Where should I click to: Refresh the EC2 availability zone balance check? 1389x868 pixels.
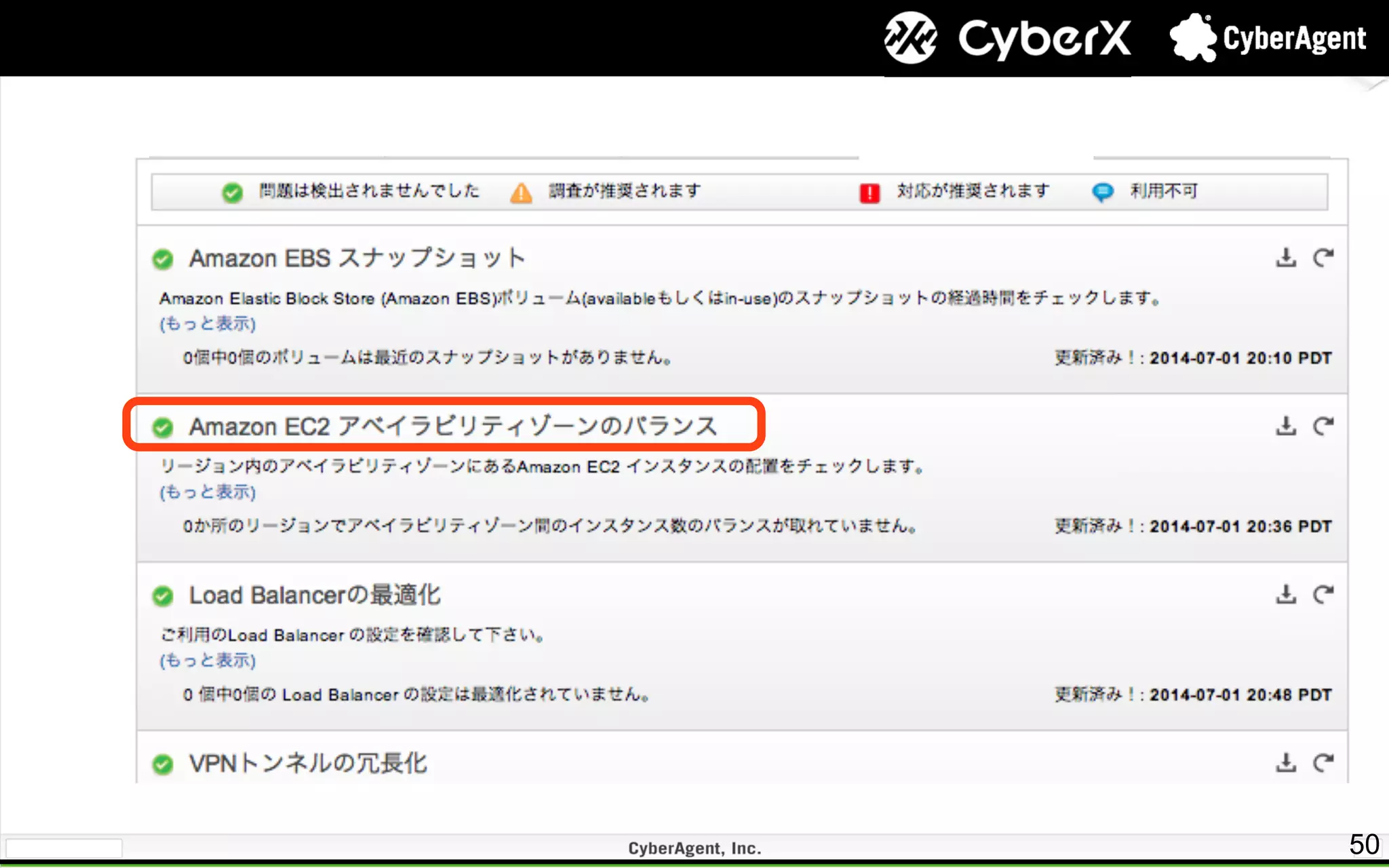(x=1323, y=426)
